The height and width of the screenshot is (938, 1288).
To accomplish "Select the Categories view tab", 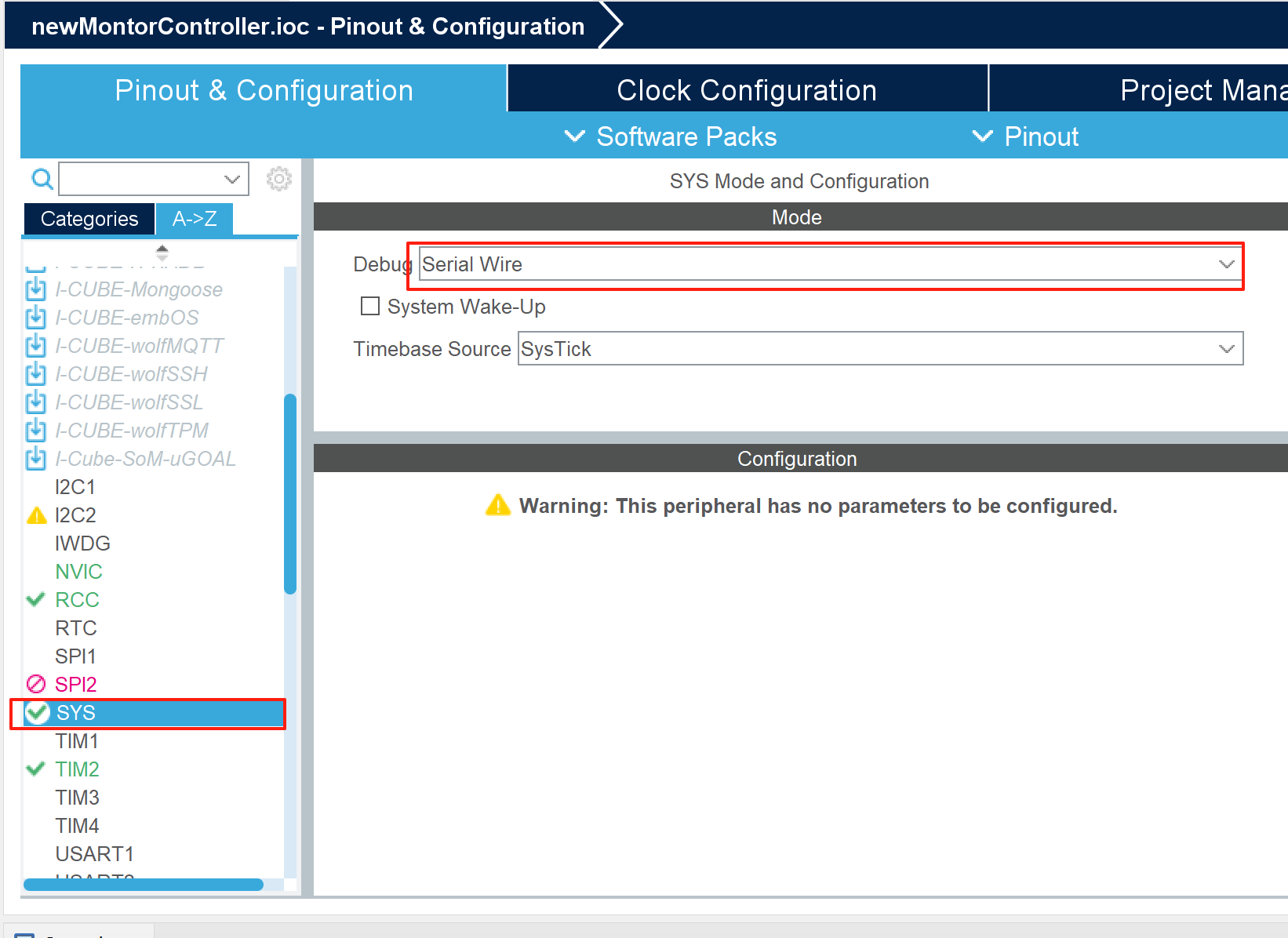I will point(89,219).
